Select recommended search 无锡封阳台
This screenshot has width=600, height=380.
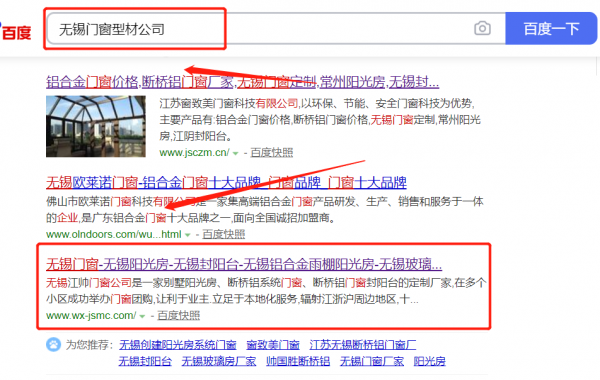[x=145, y=361]
